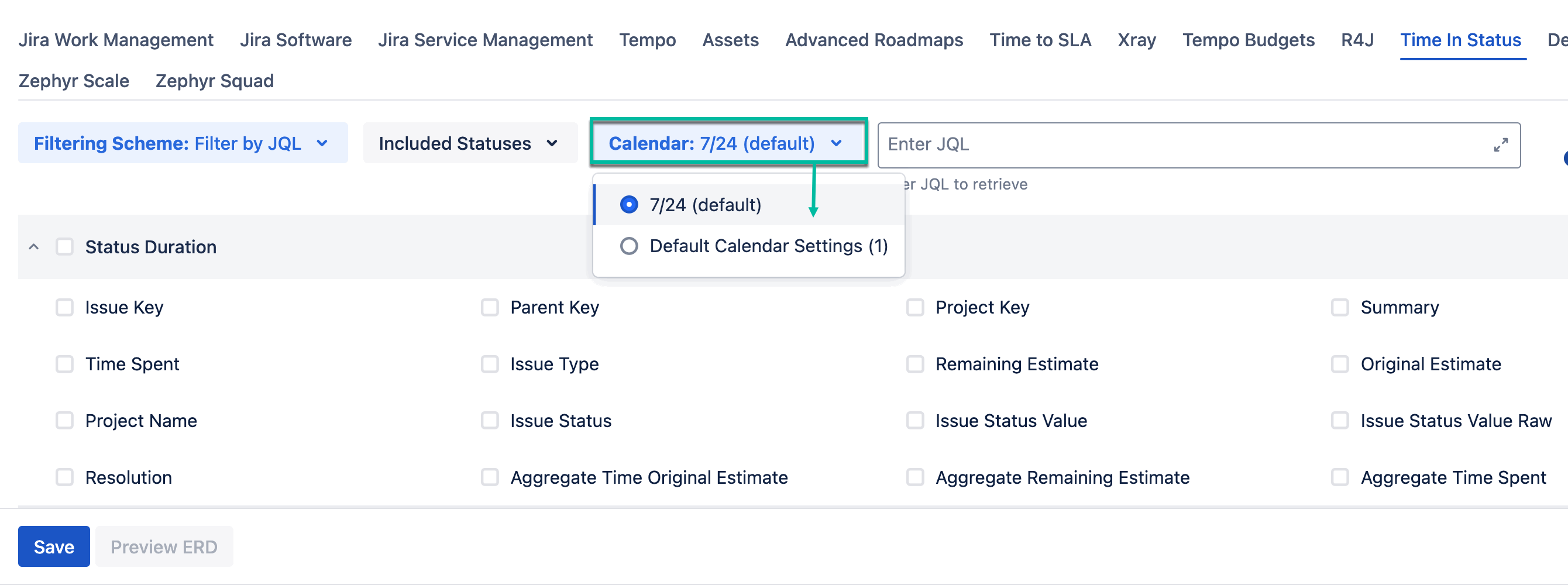Switch to the Jira Software tab

[296, 40]
